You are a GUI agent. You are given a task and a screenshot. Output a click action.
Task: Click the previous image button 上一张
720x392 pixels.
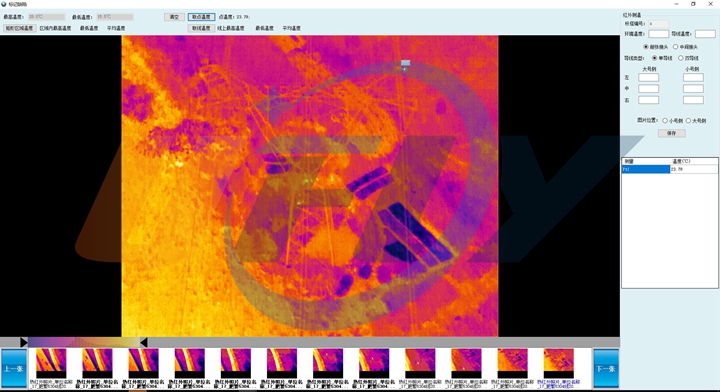[x=14, y=368]
